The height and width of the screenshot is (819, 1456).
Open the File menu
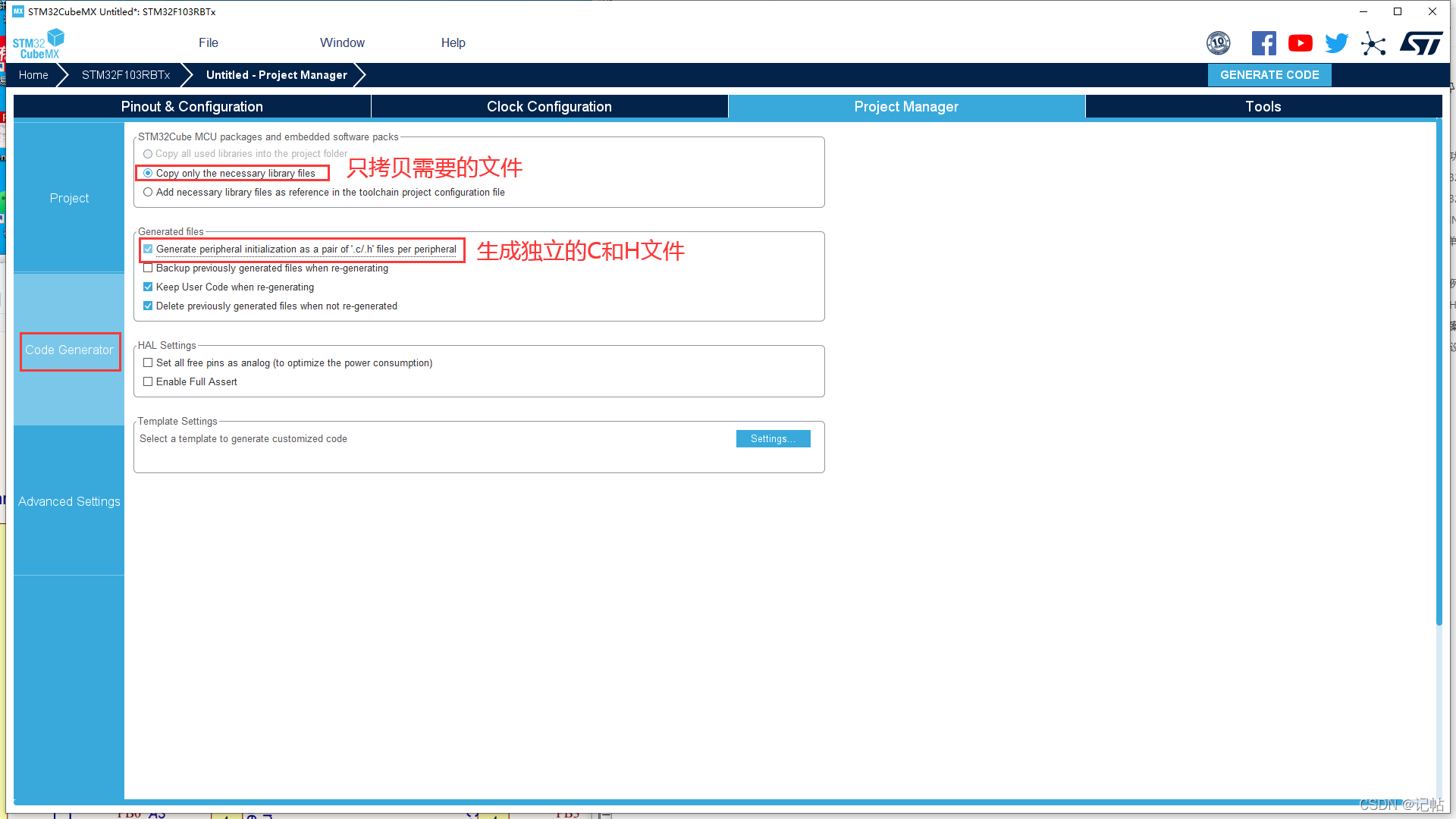point(209,42)
